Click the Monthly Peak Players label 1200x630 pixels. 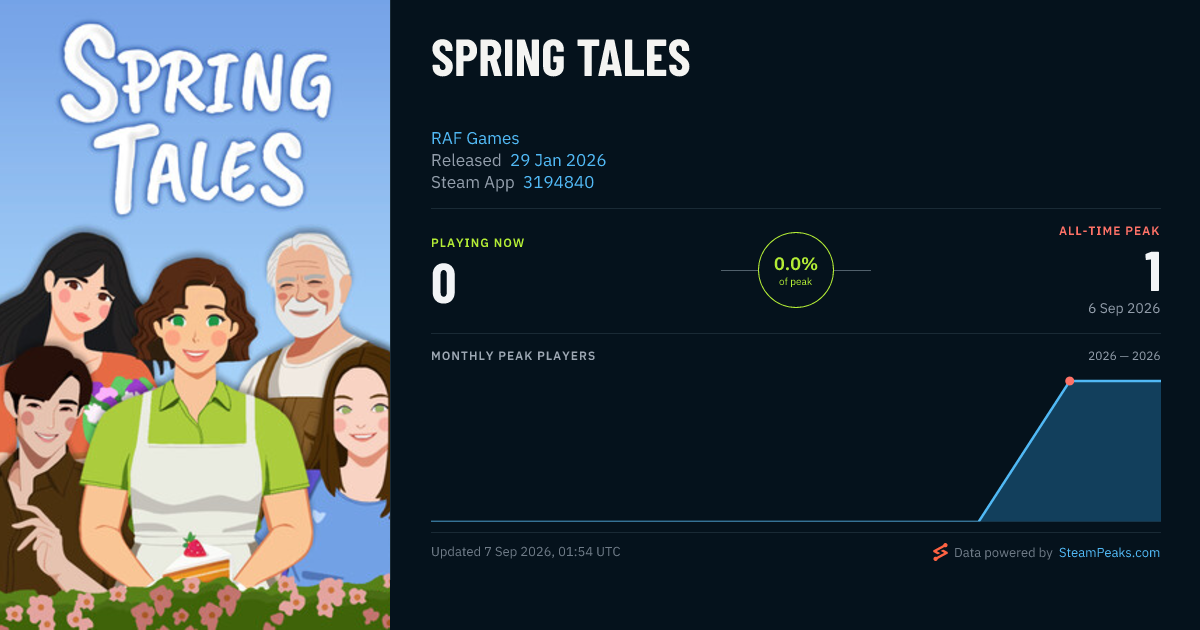click(x=513, y=356)
